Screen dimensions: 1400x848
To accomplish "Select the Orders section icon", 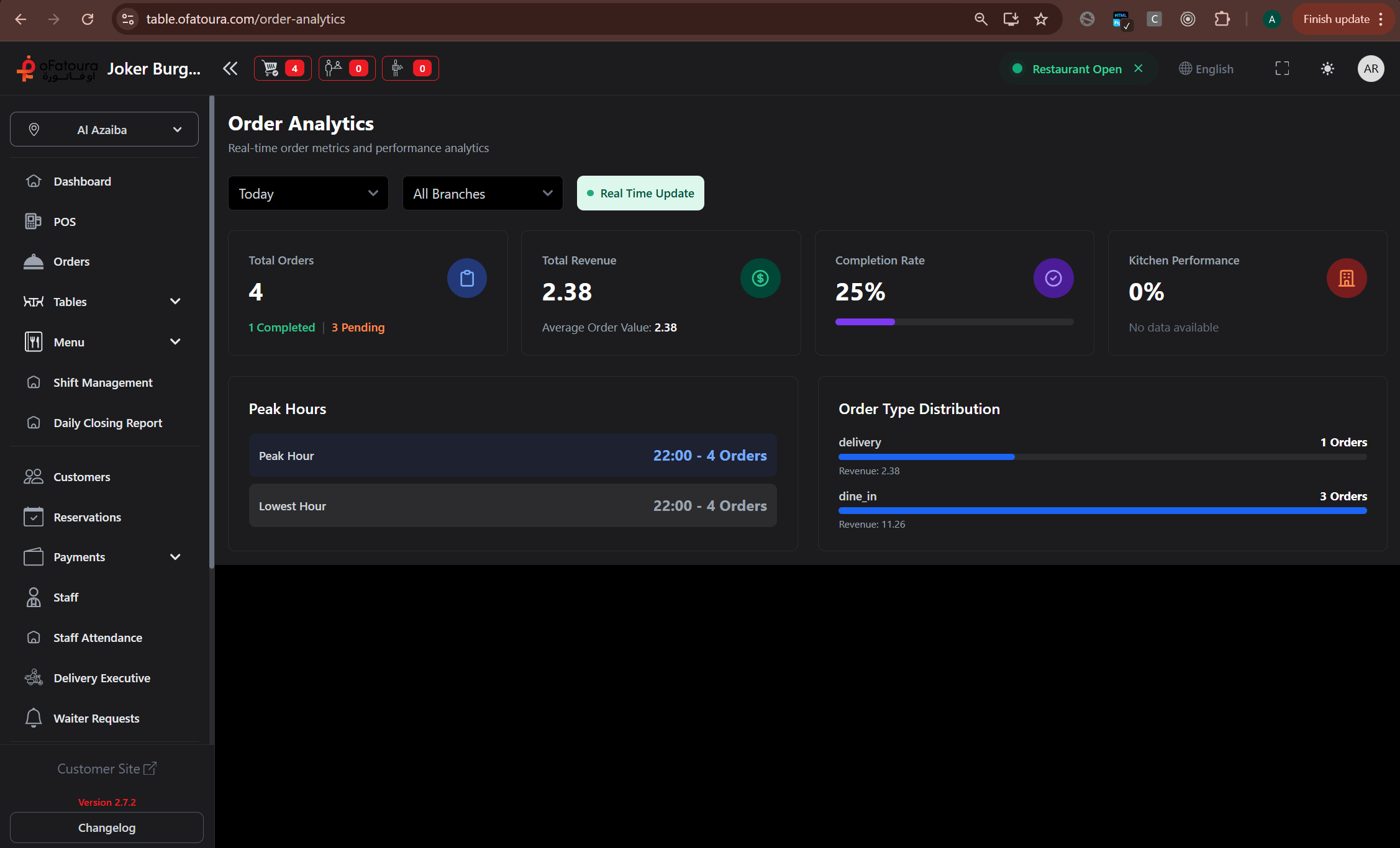I will pyautogui.click(x=34, y=261).
